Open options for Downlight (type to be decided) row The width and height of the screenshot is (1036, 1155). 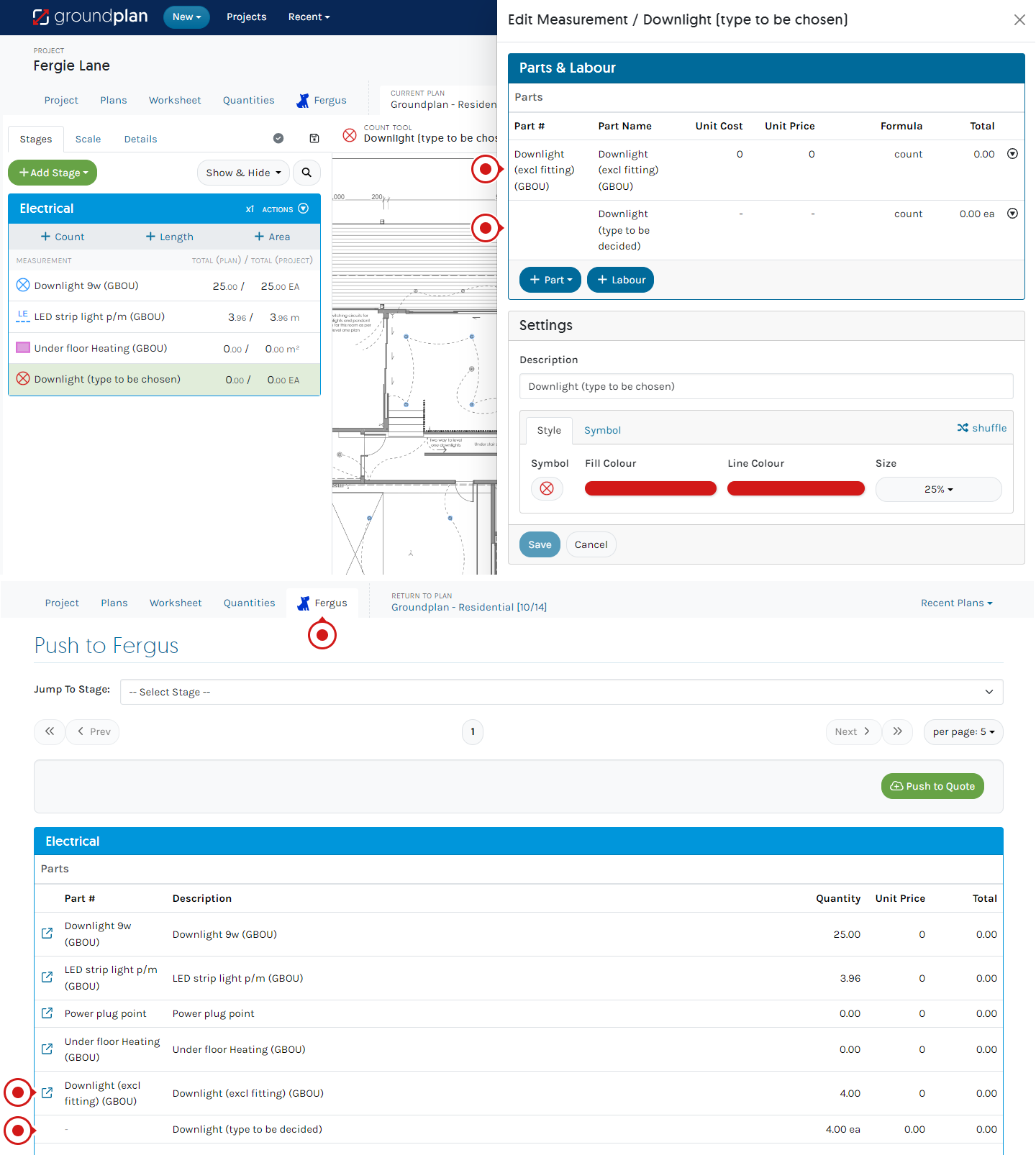click(1012, 214)
